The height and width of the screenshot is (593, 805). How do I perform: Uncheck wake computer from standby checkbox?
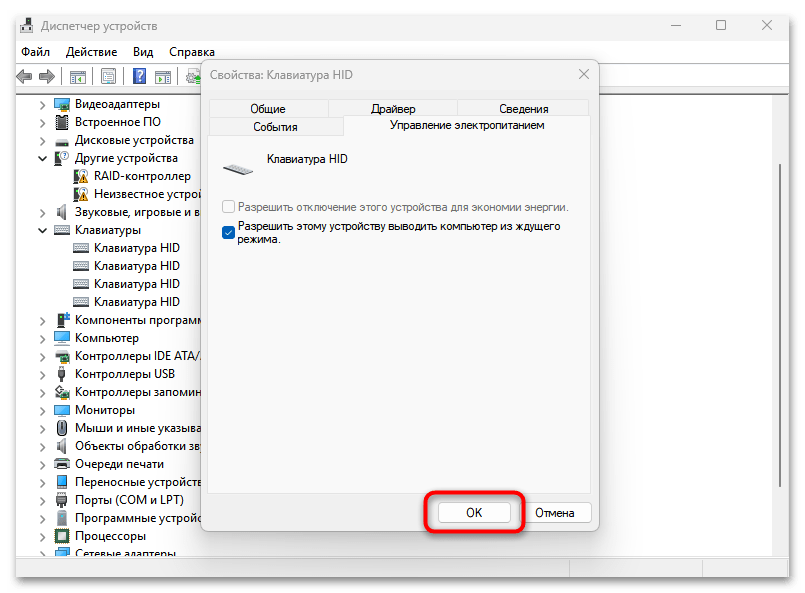[x=229, y=233]
